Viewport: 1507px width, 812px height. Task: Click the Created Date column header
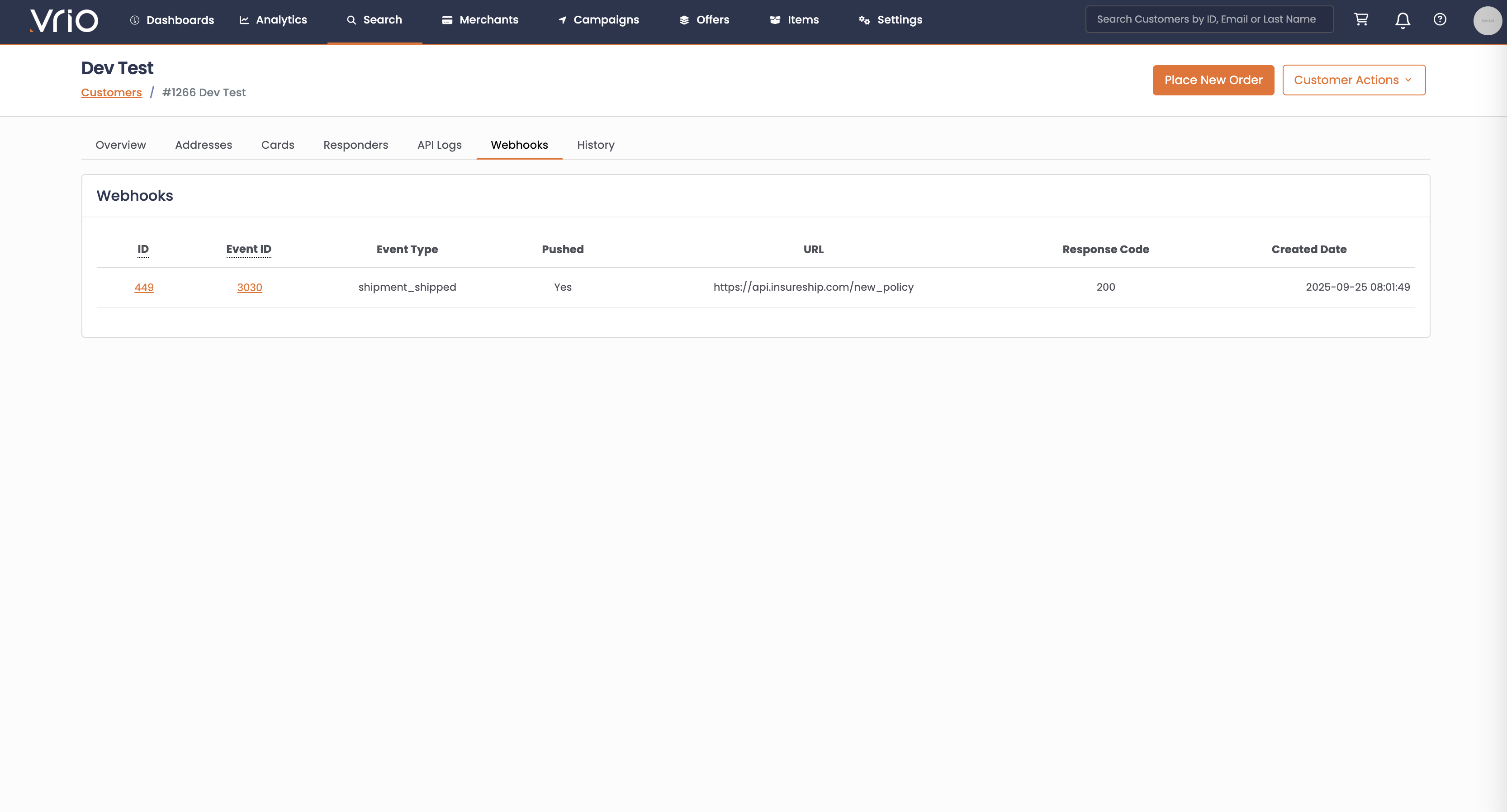tap(1309, 250)
